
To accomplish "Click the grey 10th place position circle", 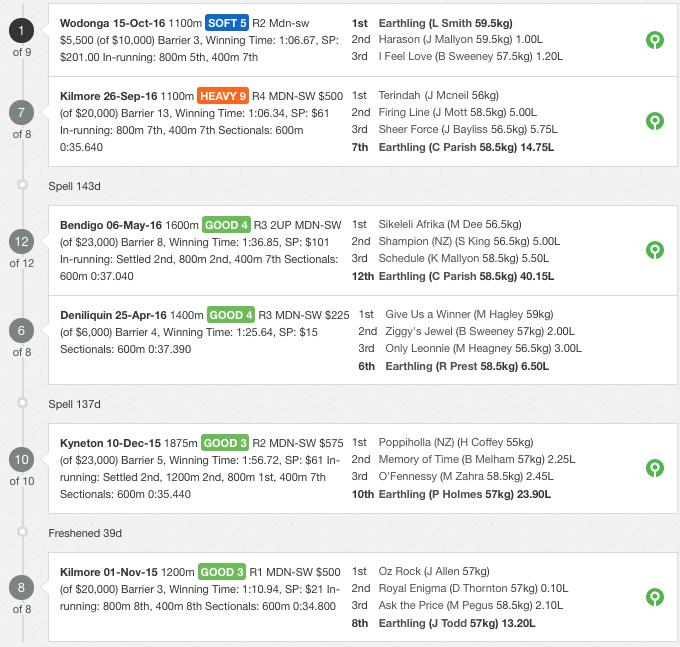I will click(x=22, y=459).
